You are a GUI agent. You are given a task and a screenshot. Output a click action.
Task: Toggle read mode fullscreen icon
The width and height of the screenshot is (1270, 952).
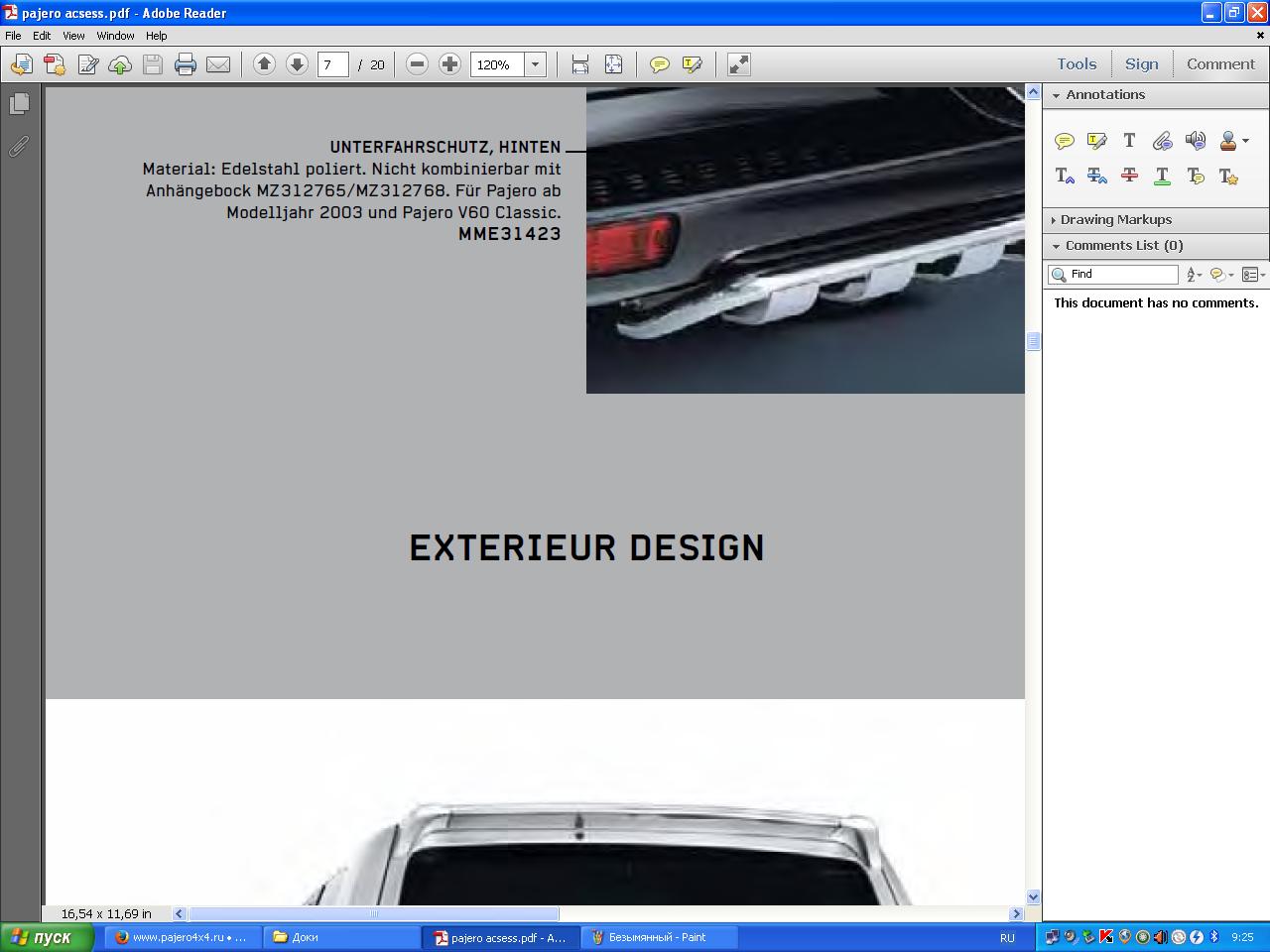[x=738, y=64]
